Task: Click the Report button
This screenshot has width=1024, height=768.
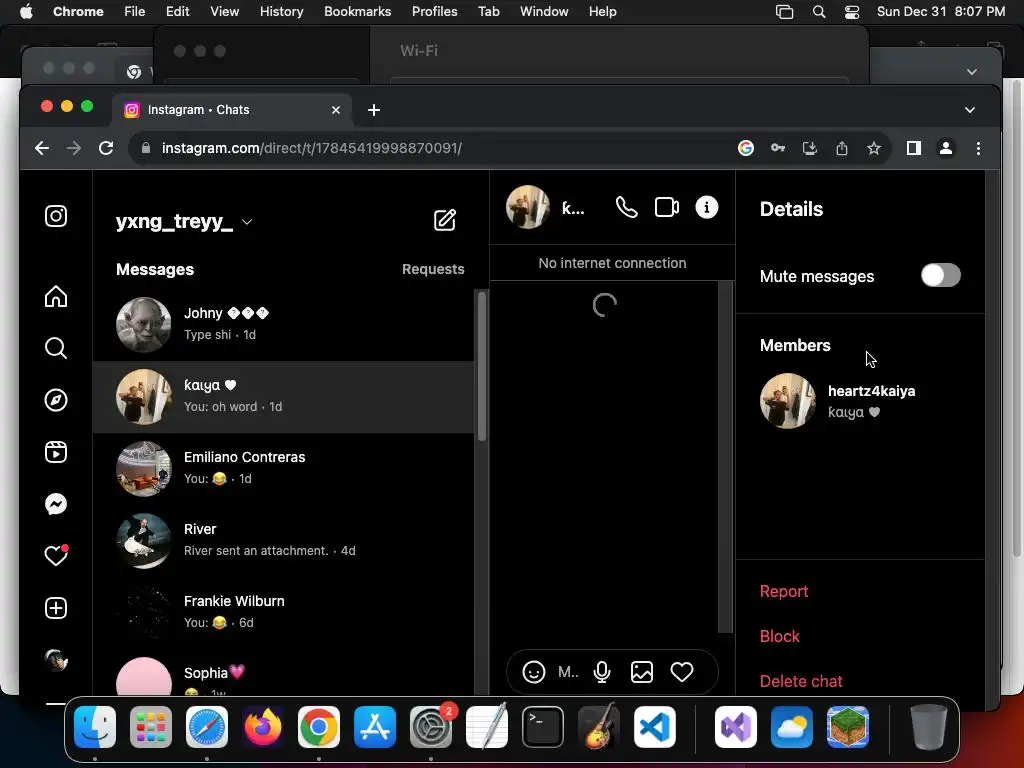Action: coord(784,591)
